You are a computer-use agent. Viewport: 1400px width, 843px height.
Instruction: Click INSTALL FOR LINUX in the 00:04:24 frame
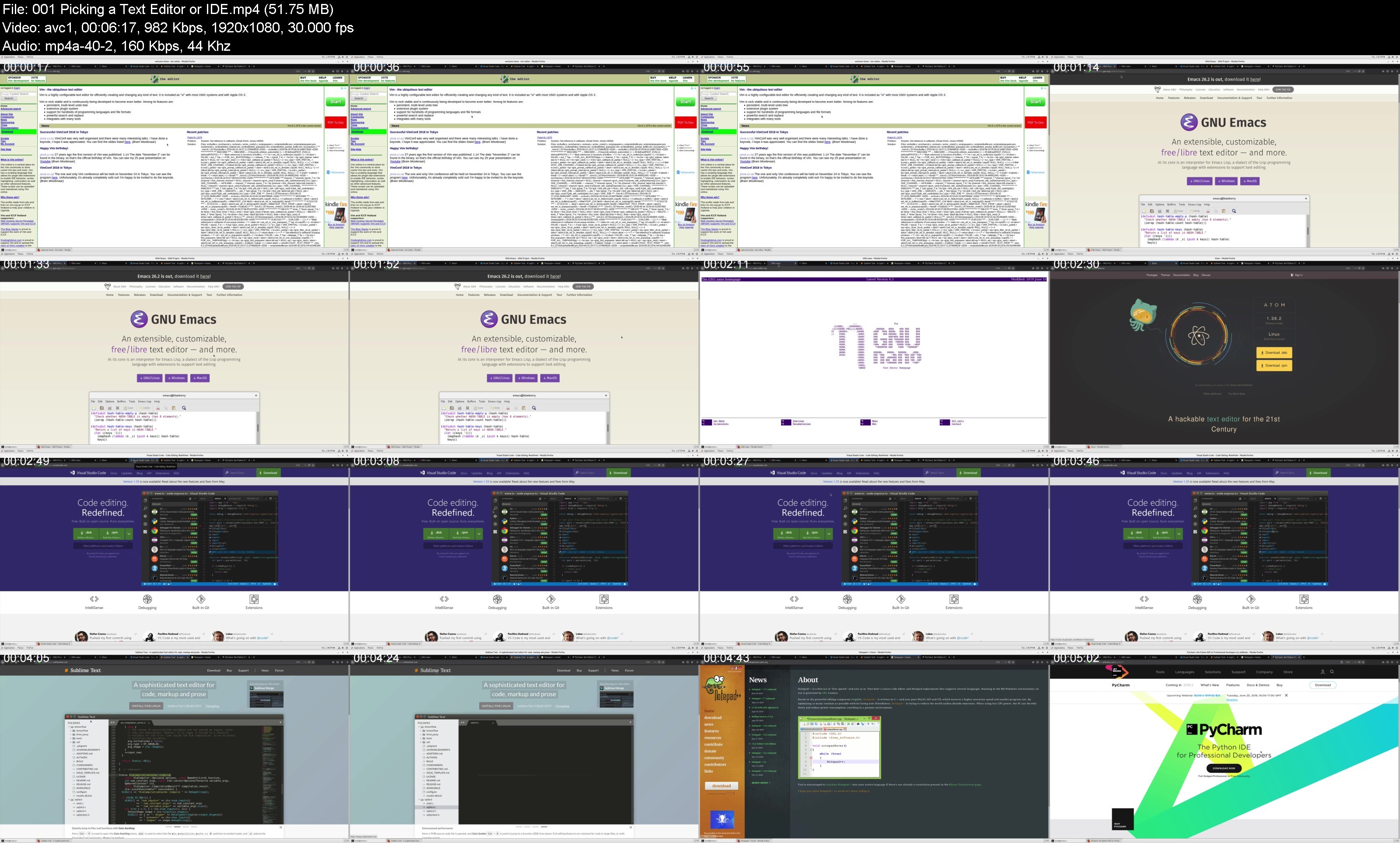pyautogui.click(x=496, y=706)
